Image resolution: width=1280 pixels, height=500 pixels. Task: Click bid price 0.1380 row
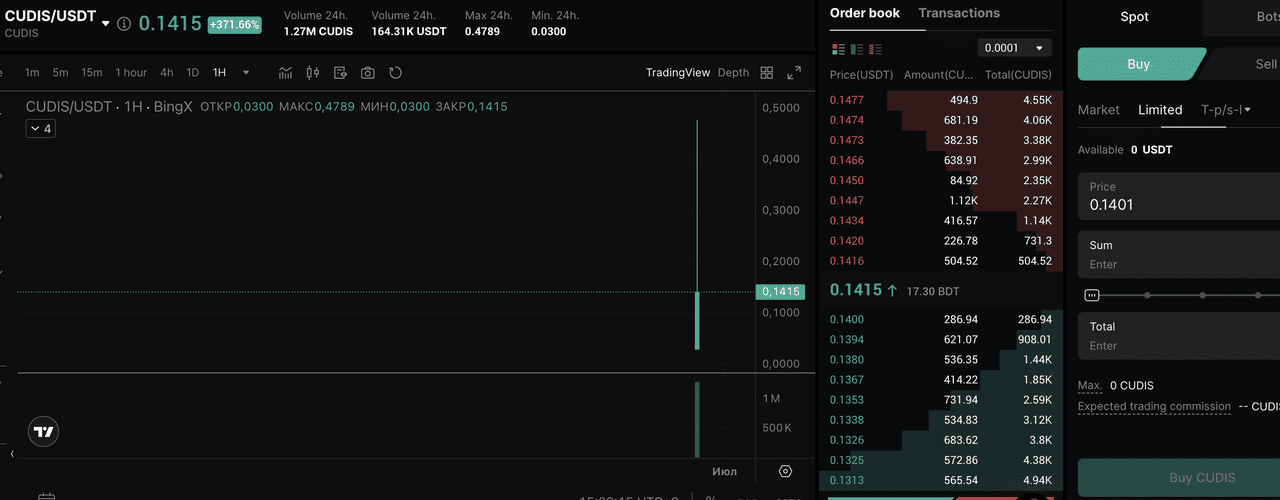coord(941,360)
